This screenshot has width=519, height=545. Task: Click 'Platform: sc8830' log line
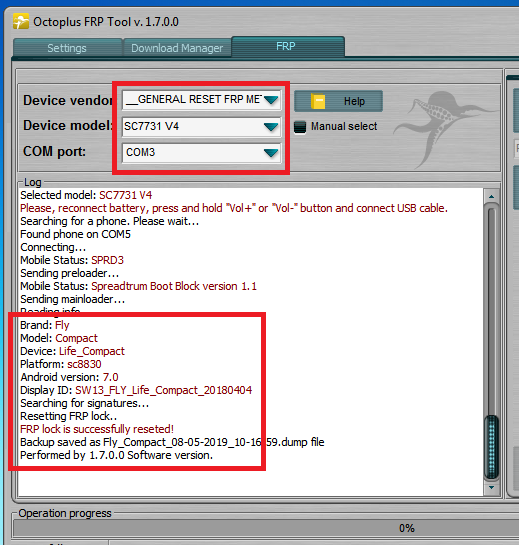(x=61, y=364)
